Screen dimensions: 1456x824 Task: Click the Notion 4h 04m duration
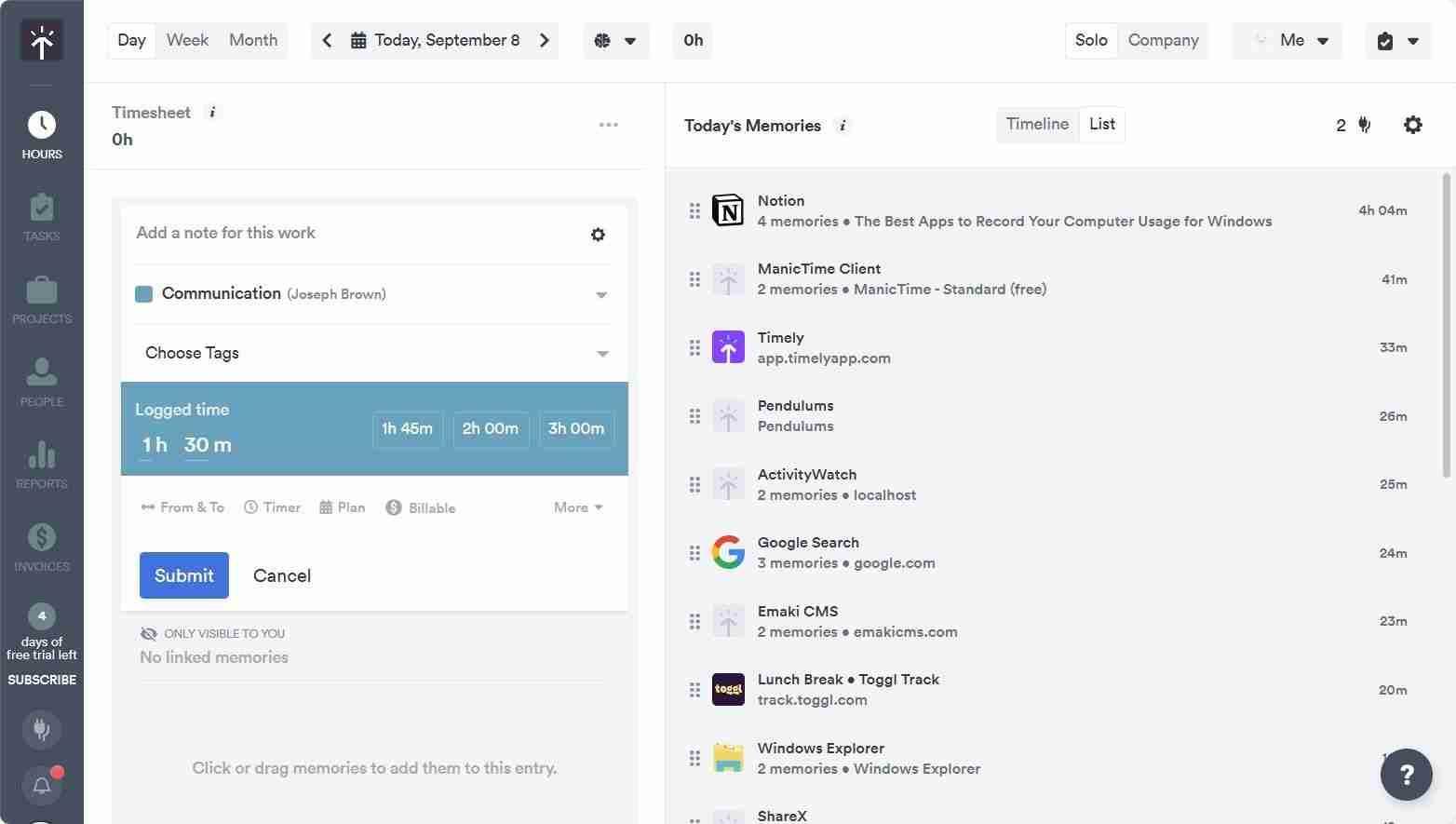pyautogui.click(x=1382, y=210)
